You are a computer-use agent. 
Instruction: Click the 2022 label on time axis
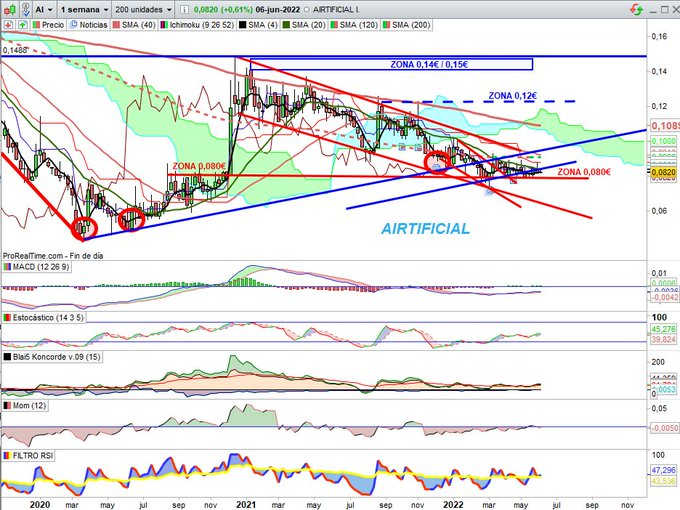[453, 504]
